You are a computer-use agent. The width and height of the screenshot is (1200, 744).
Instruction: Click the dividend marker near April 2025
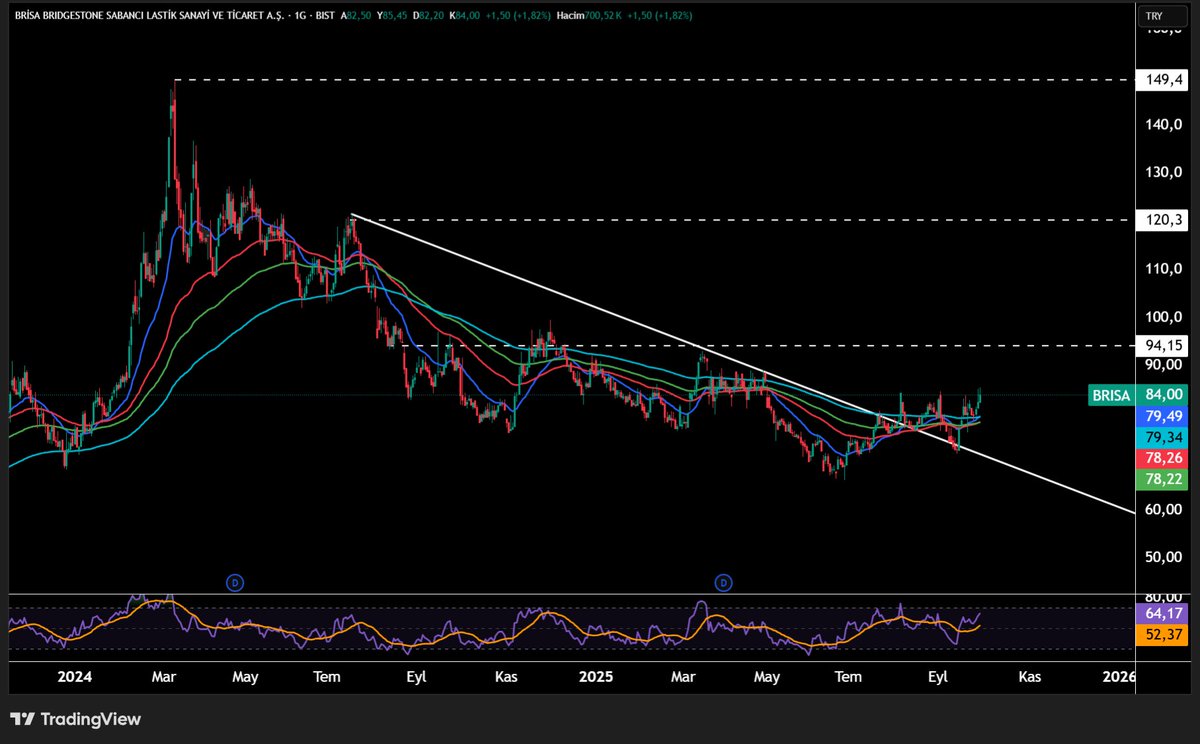tap(723, 581)
